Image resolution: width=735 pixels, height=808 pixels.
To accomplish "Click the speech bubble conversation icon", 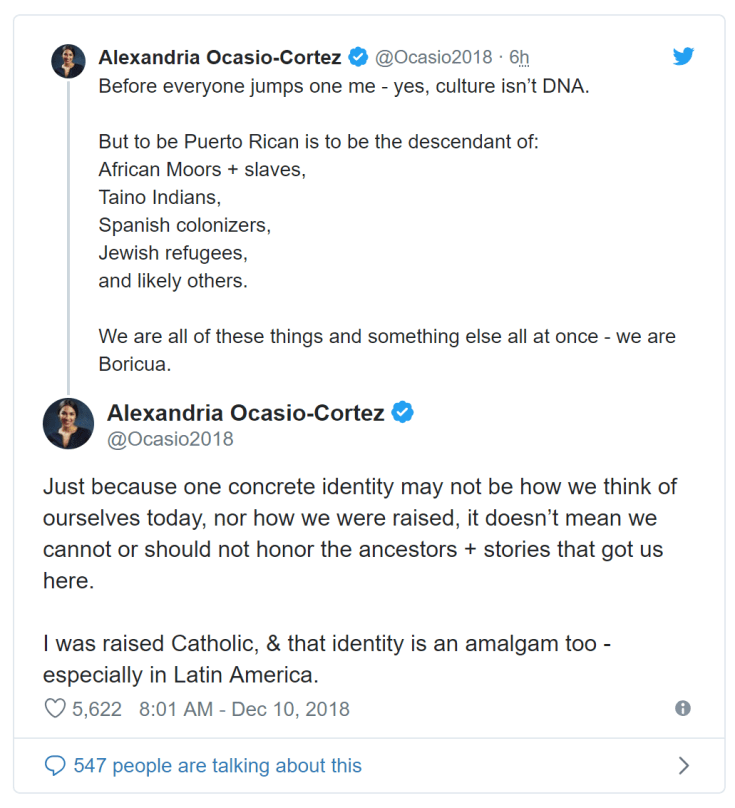I will pos(55,766).
